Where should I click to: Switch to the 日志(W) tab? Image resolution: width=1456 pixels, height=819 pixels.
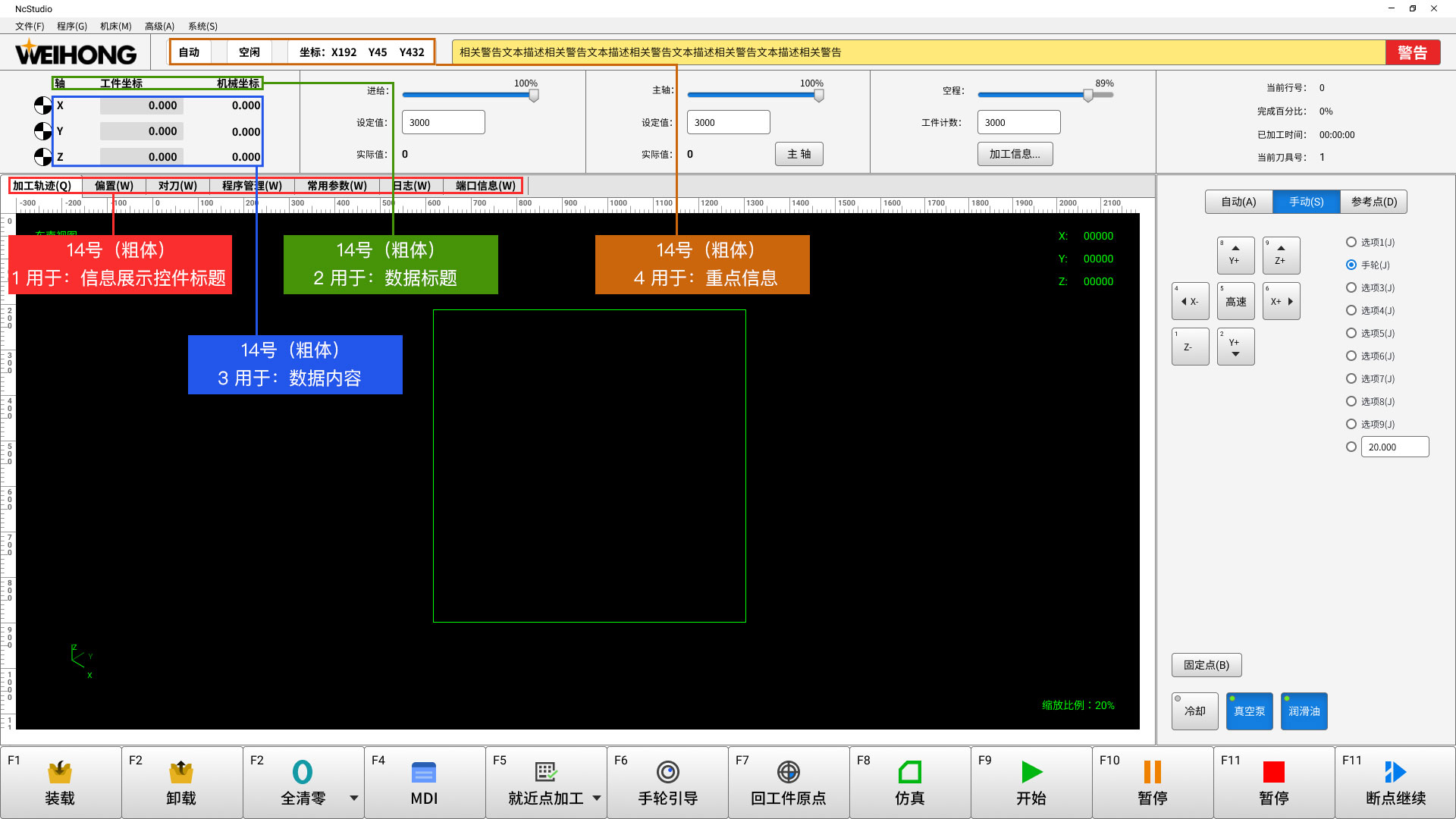412,186
